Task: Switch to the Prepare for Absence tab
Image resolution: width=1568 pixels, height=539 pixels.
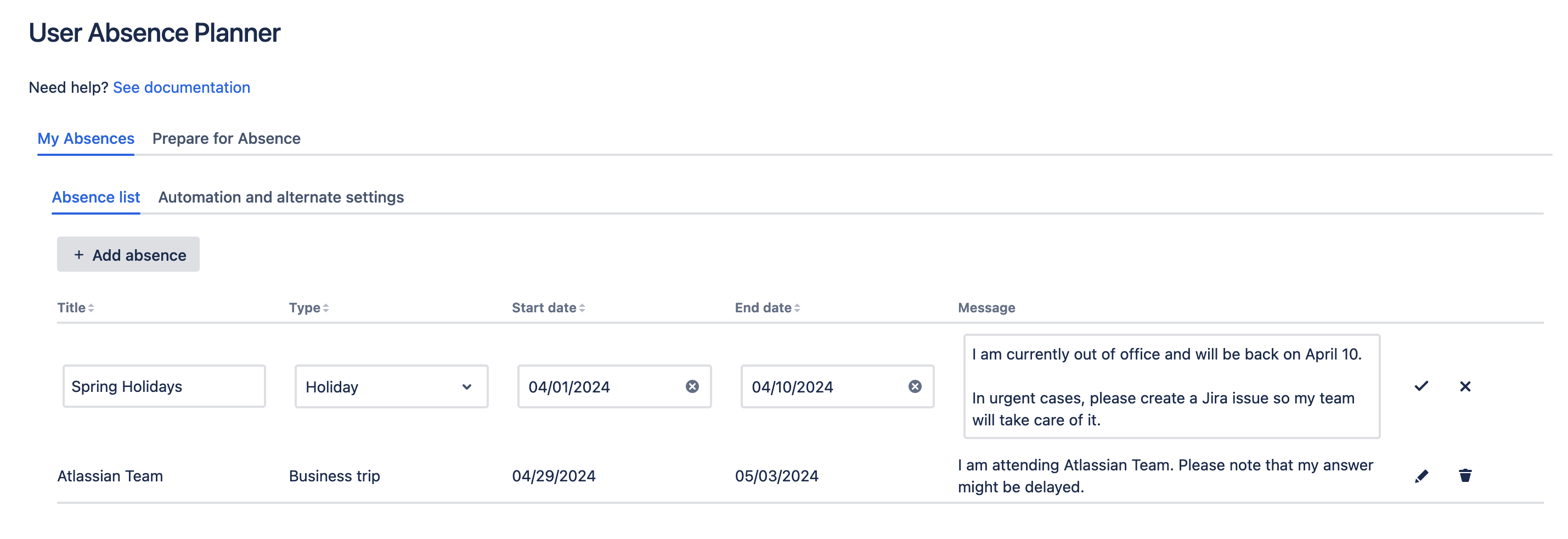Action: click(226, 138)
